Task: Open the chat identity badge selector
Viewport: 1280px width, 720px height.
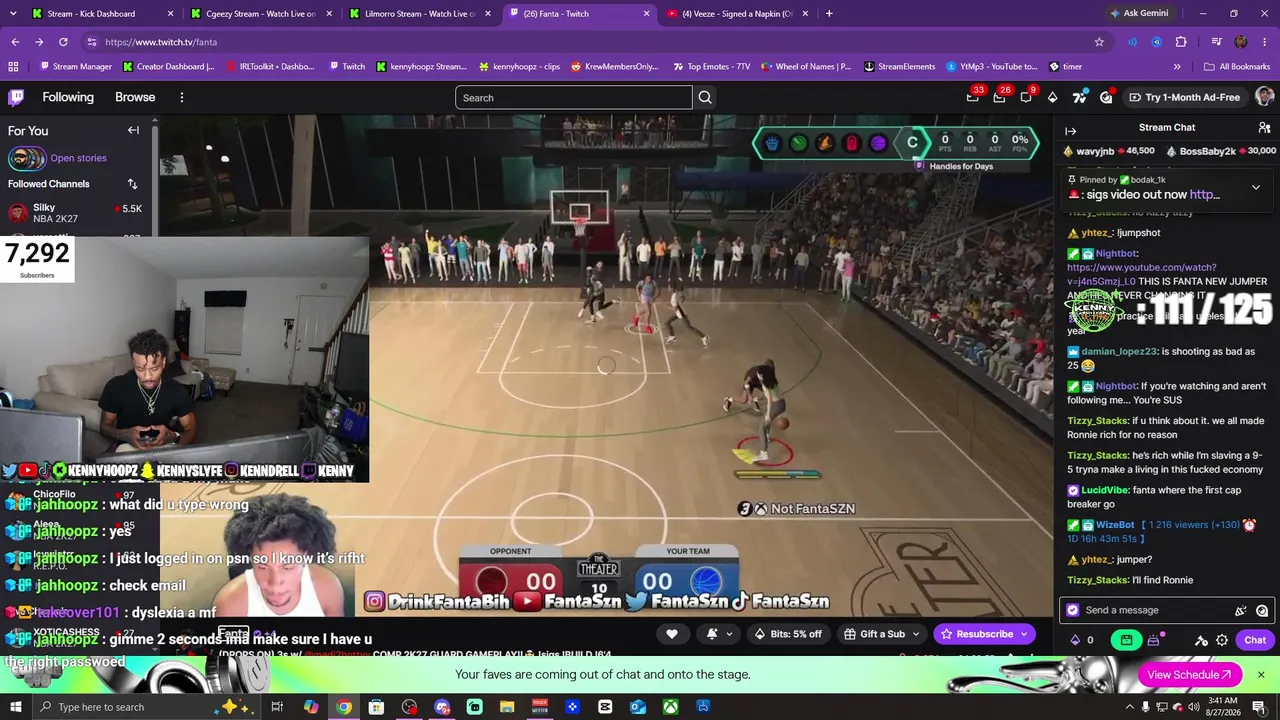Action: (x=1073, y=610)
